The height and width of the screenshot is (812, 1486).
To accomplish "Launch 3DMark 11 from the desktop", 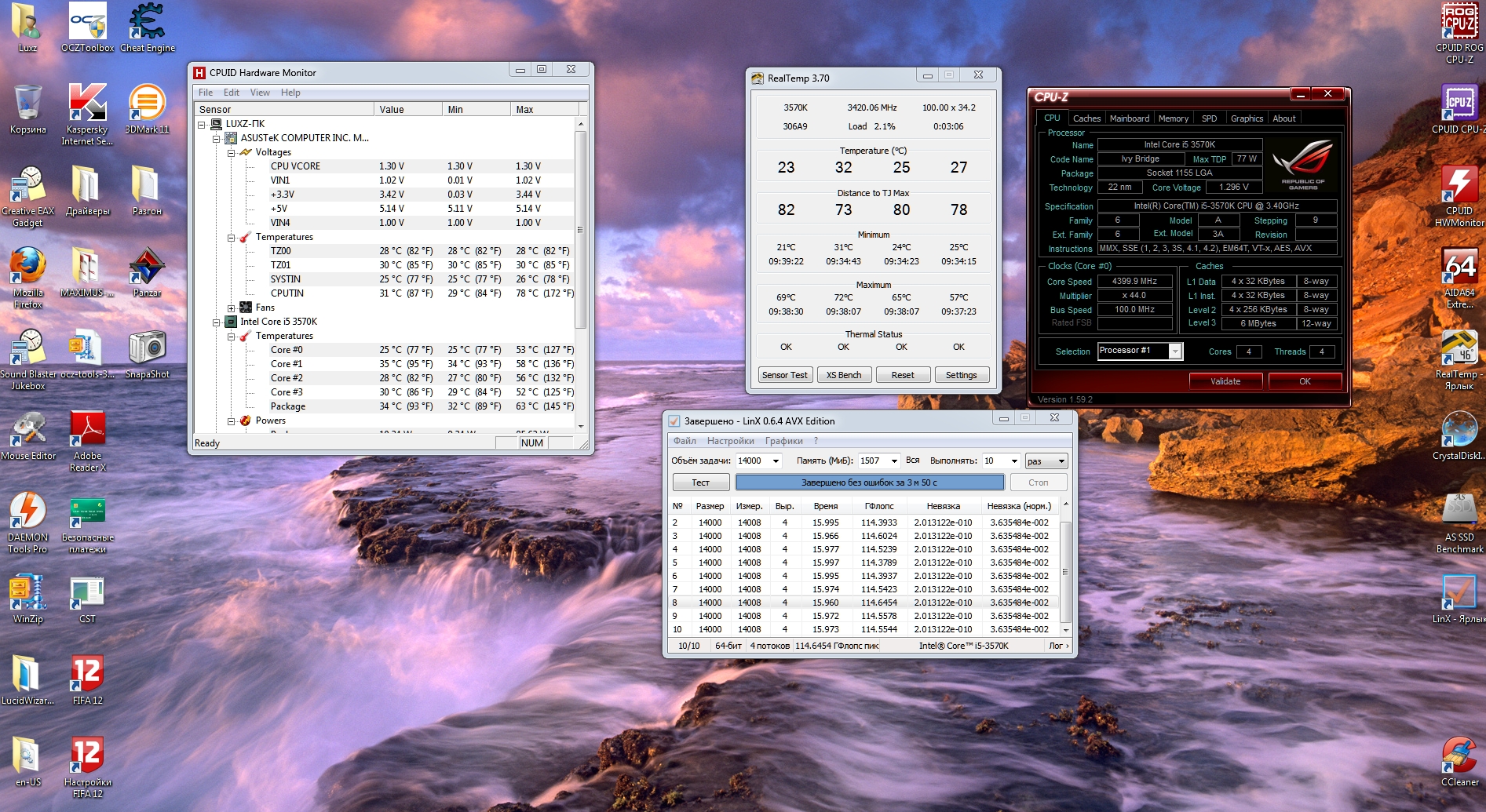I will 147,104.
